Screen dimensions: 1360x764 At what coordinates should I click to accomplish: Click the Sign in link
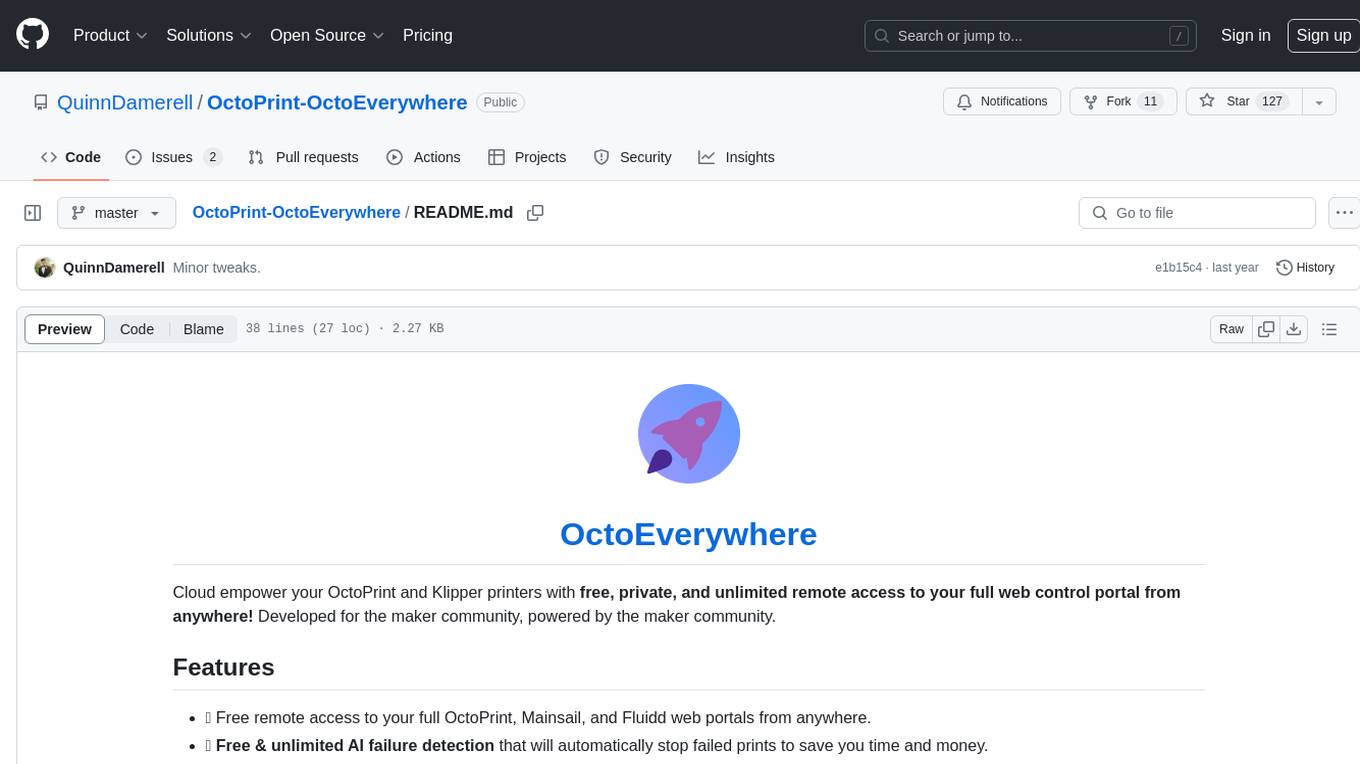click(1245, 35)
